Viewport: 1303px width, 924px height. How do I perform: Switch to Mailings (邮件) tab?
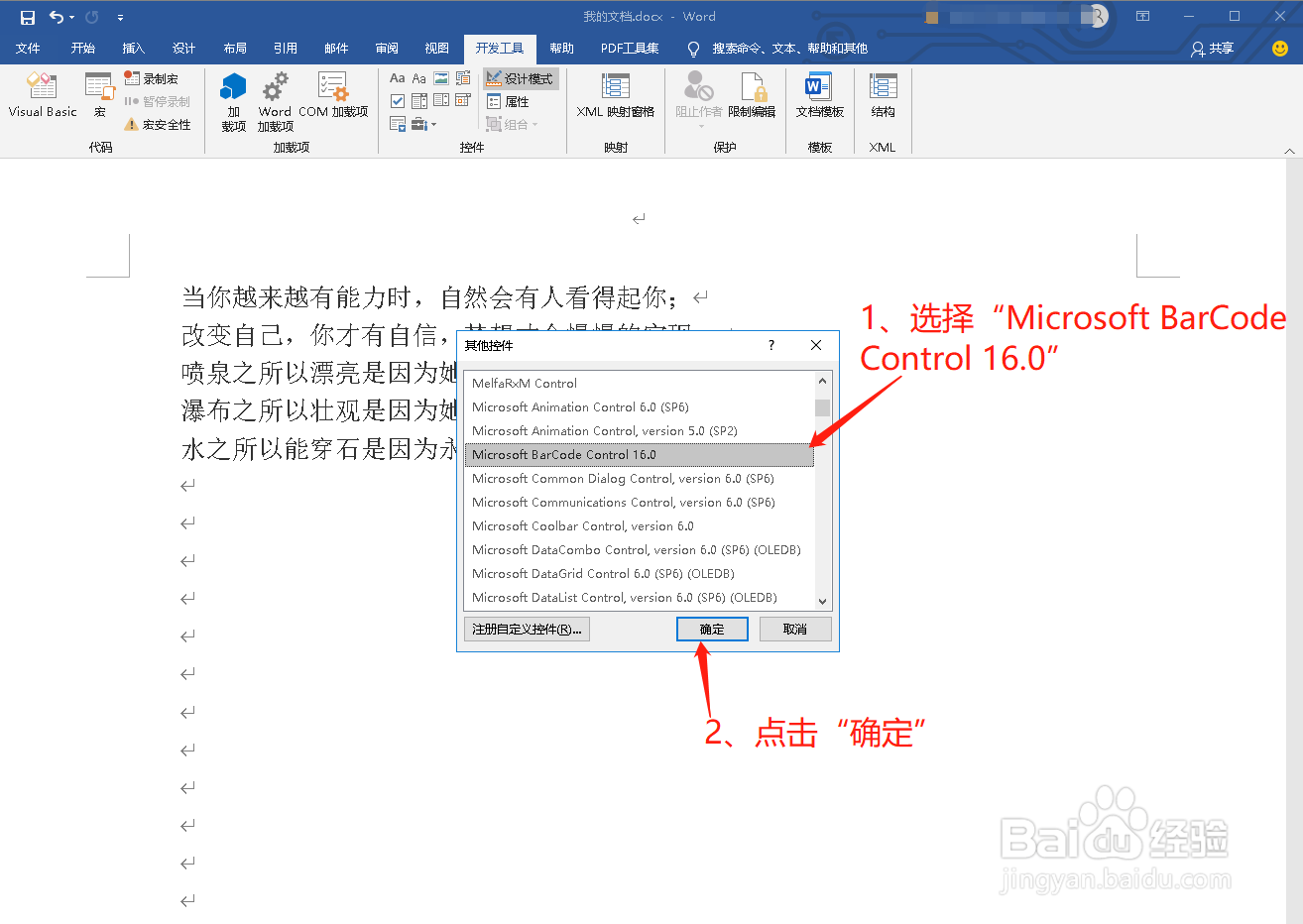tap(336, 48)
